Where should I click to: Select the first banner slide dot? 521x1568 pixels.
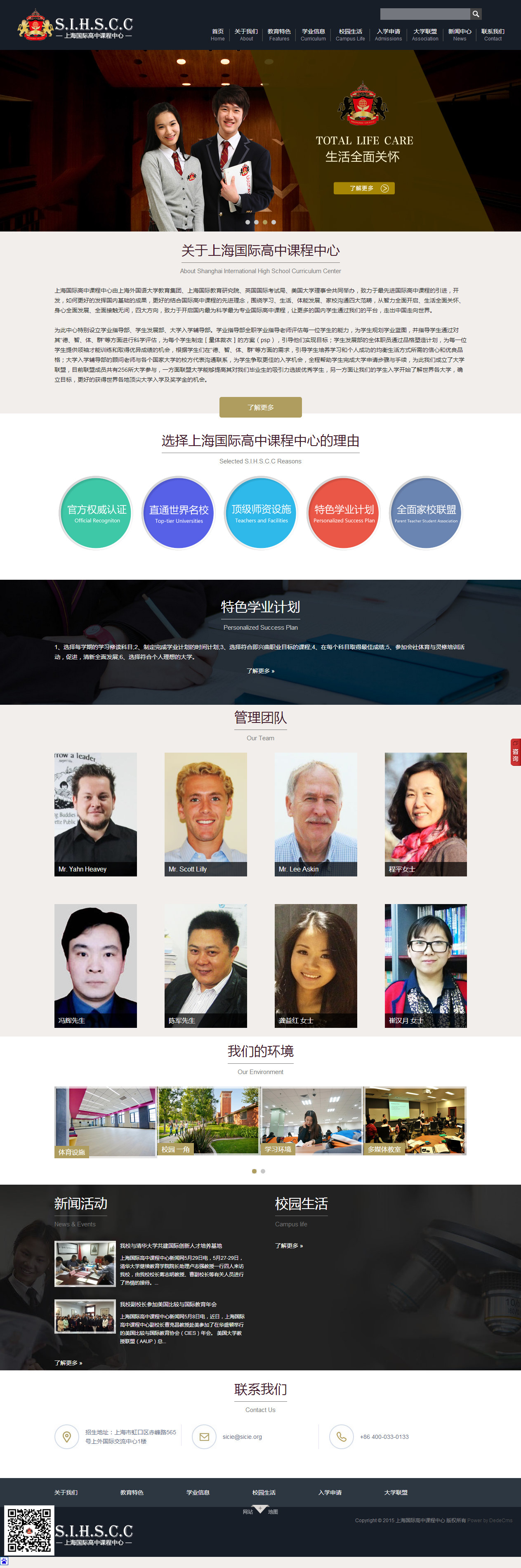(x=248, y=222)
